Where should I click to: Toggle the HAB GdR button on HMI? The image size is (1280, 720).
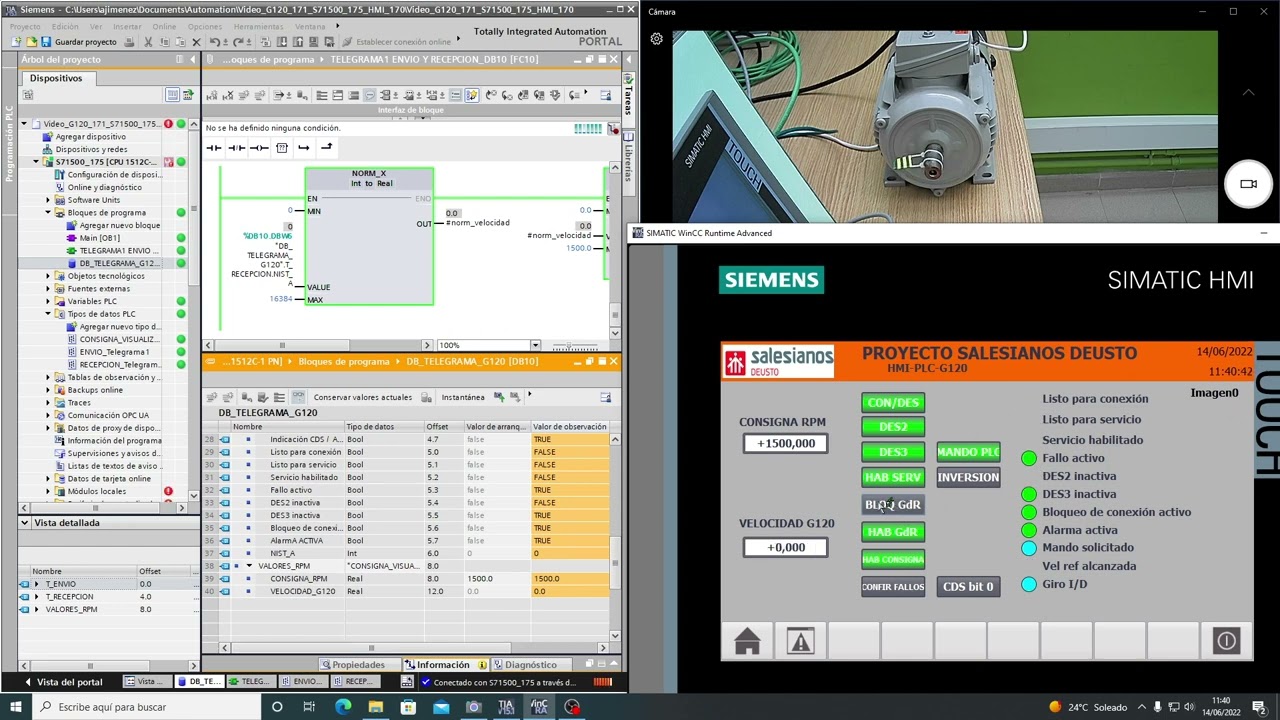click(x=893, y=532)
